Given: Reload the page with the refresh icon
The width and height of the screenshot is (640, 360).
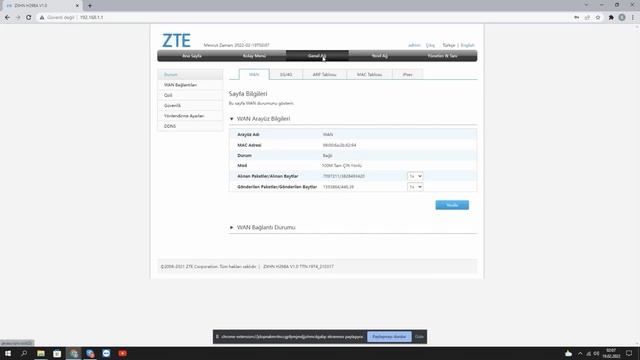Looking at the screenshot, I should click(29, 18).
